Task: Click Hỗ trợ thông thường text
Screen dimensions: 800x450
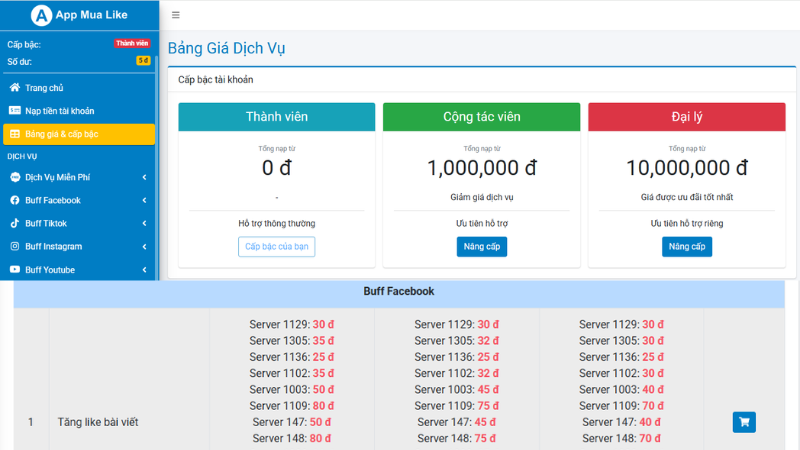Action: click(277, 223)
